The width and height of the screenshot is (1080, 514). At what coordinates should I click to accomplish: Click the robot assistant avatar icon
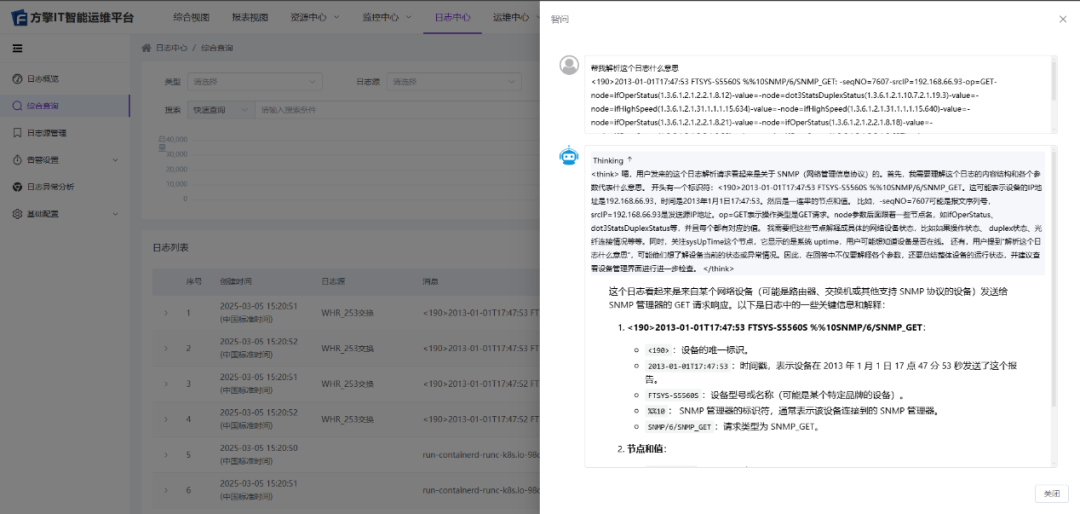569,156
